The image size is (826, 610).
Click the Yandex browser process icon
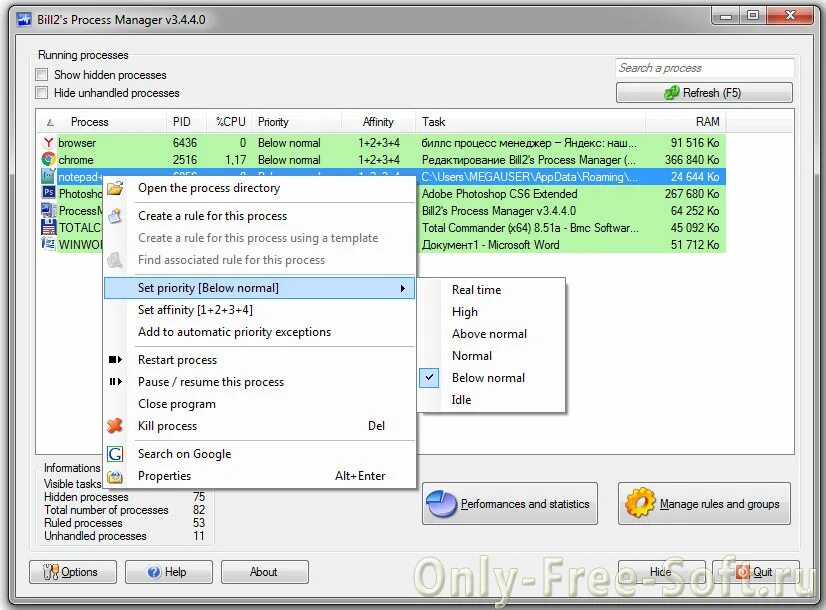tap(48, 143)
